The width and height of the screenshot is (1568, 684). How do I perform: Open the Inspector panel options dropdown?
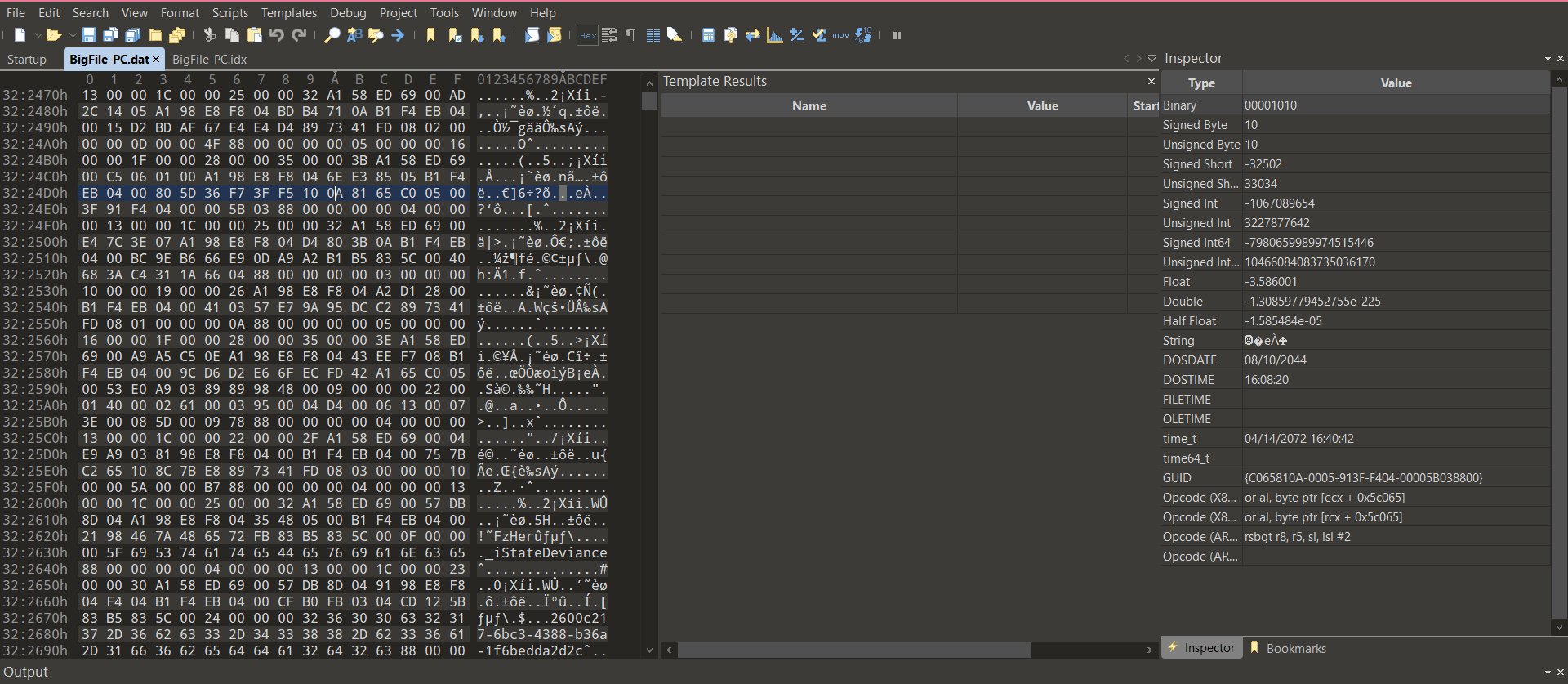1547,59
